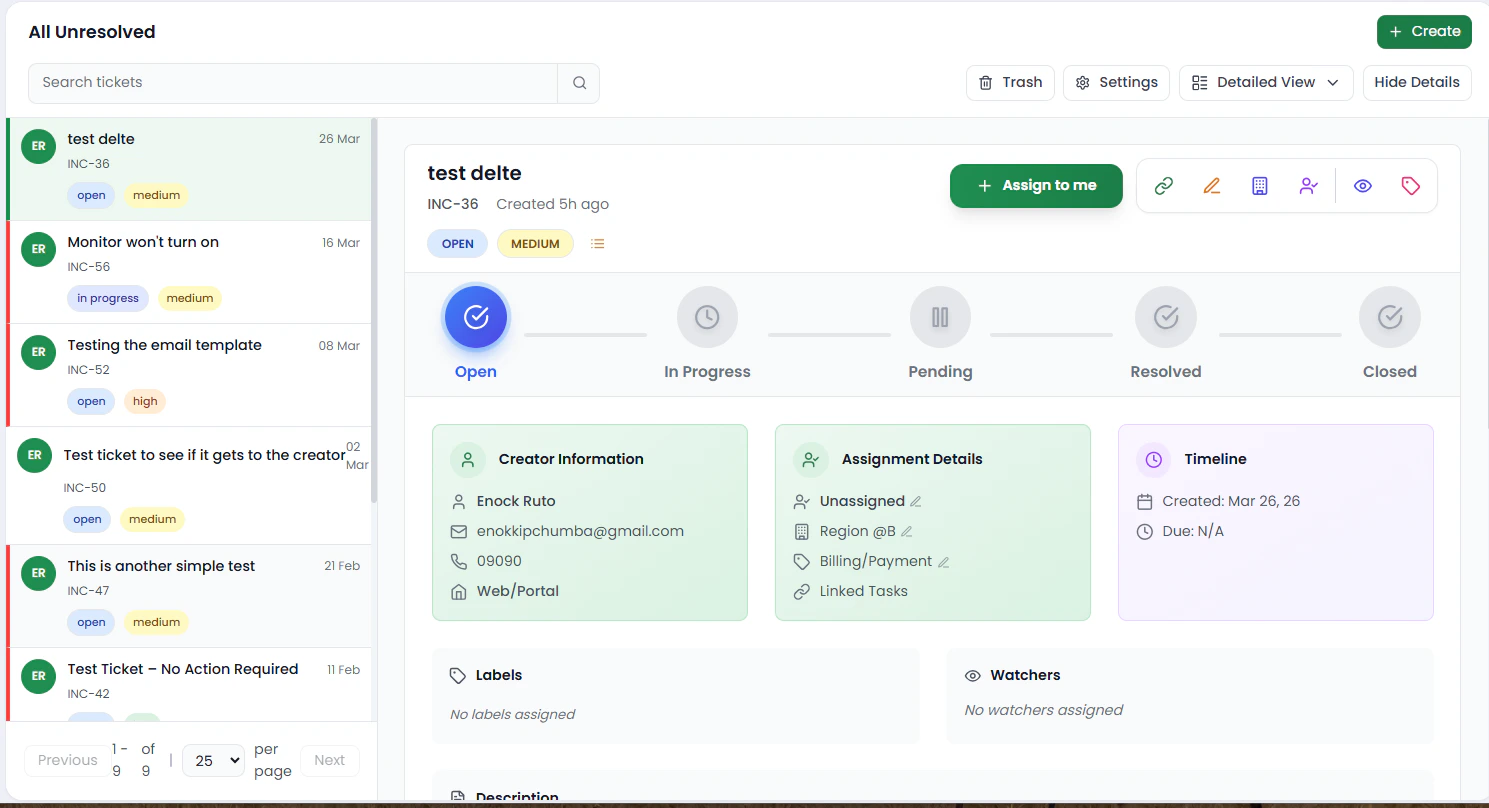Screen dimensions: 1489x808
Task: Set status to Closed check circle
Action: tap(1390, 317)
